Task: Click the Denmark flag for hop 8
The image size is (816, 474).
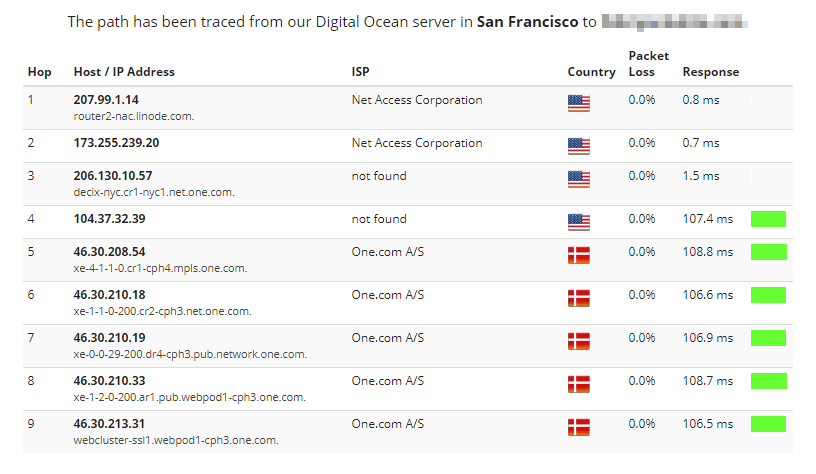Action: 578,384
